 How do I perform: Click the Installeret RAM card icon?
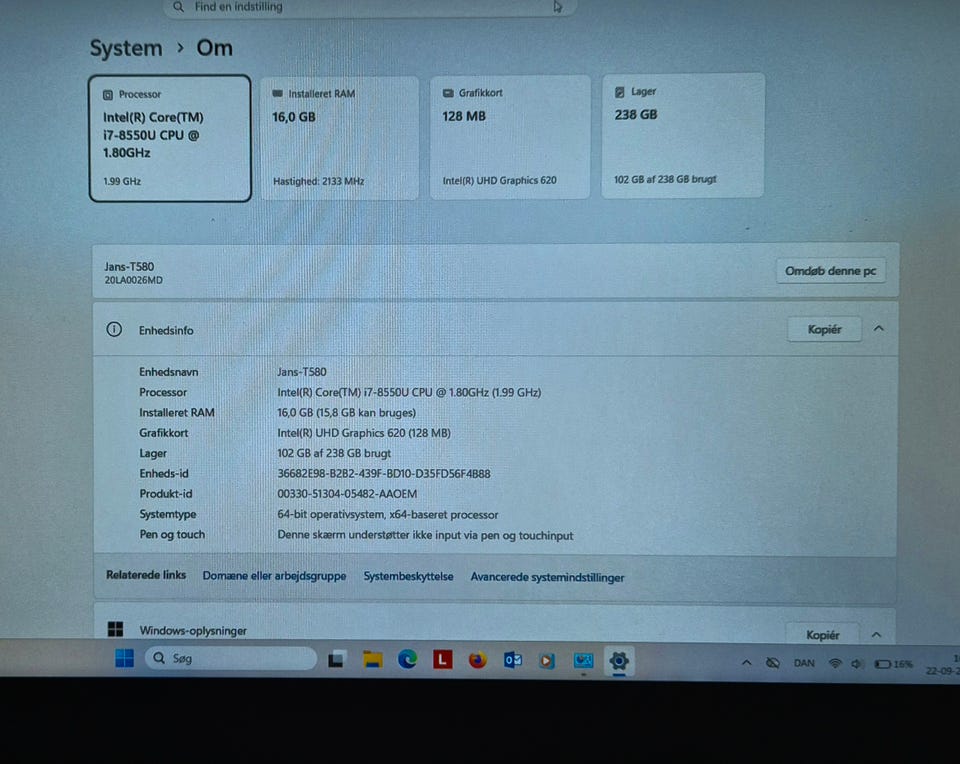pyautogui.click(x=277, y=94)
